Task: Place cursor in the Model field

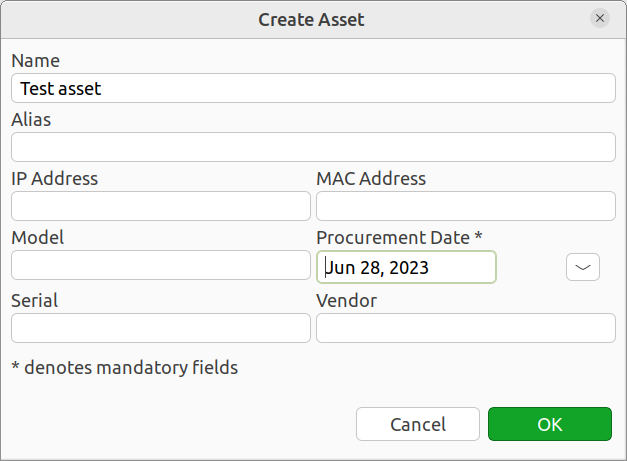Action: (161, 265)
